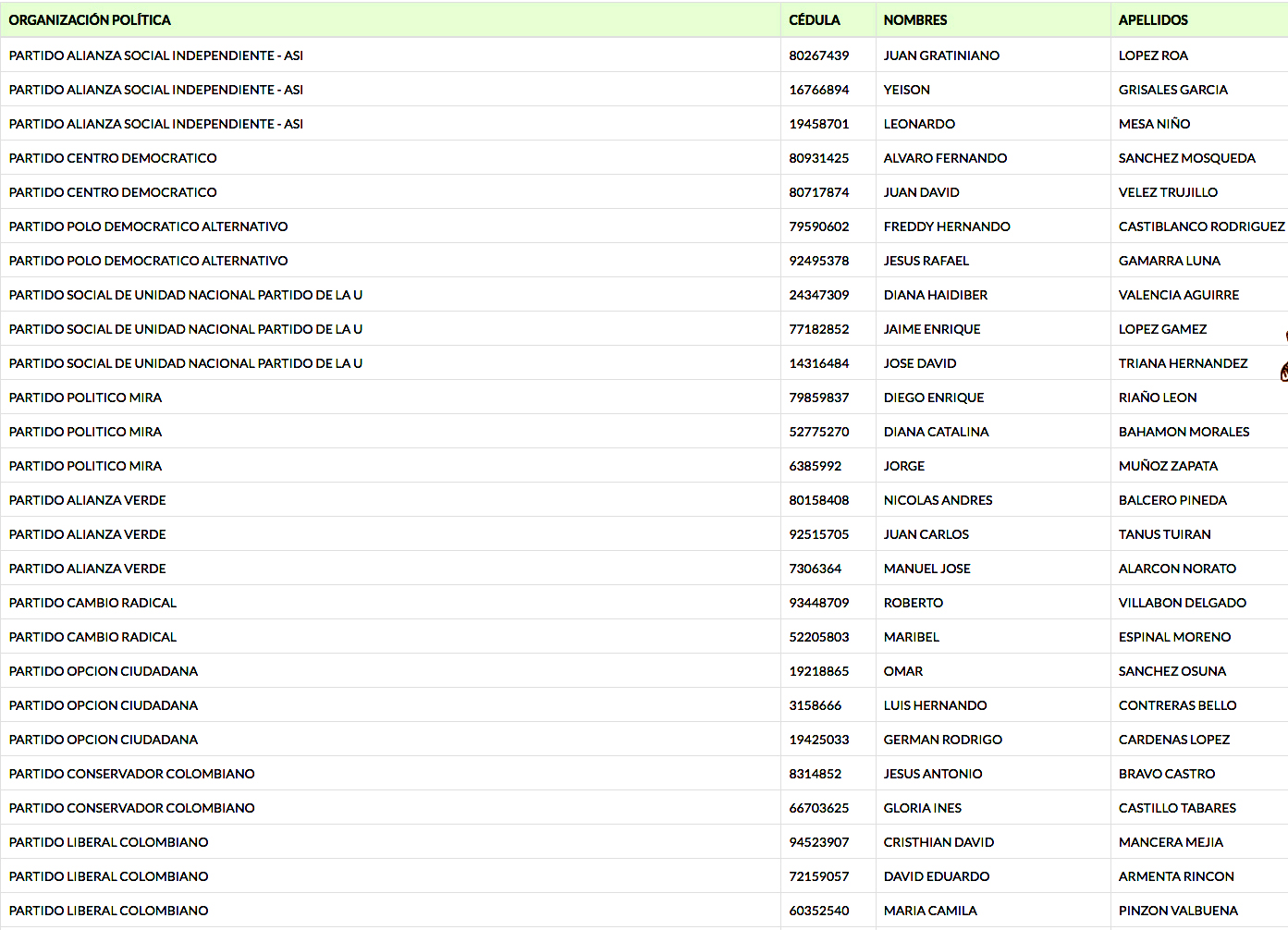
Task: Click surname PINZON VALBUENA
Action: pos(1178,911)
